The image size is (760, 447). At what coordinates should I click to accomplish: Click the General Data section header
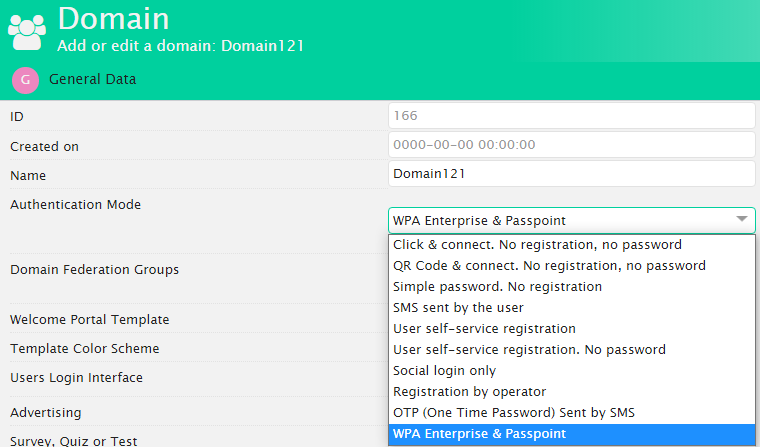92,79
